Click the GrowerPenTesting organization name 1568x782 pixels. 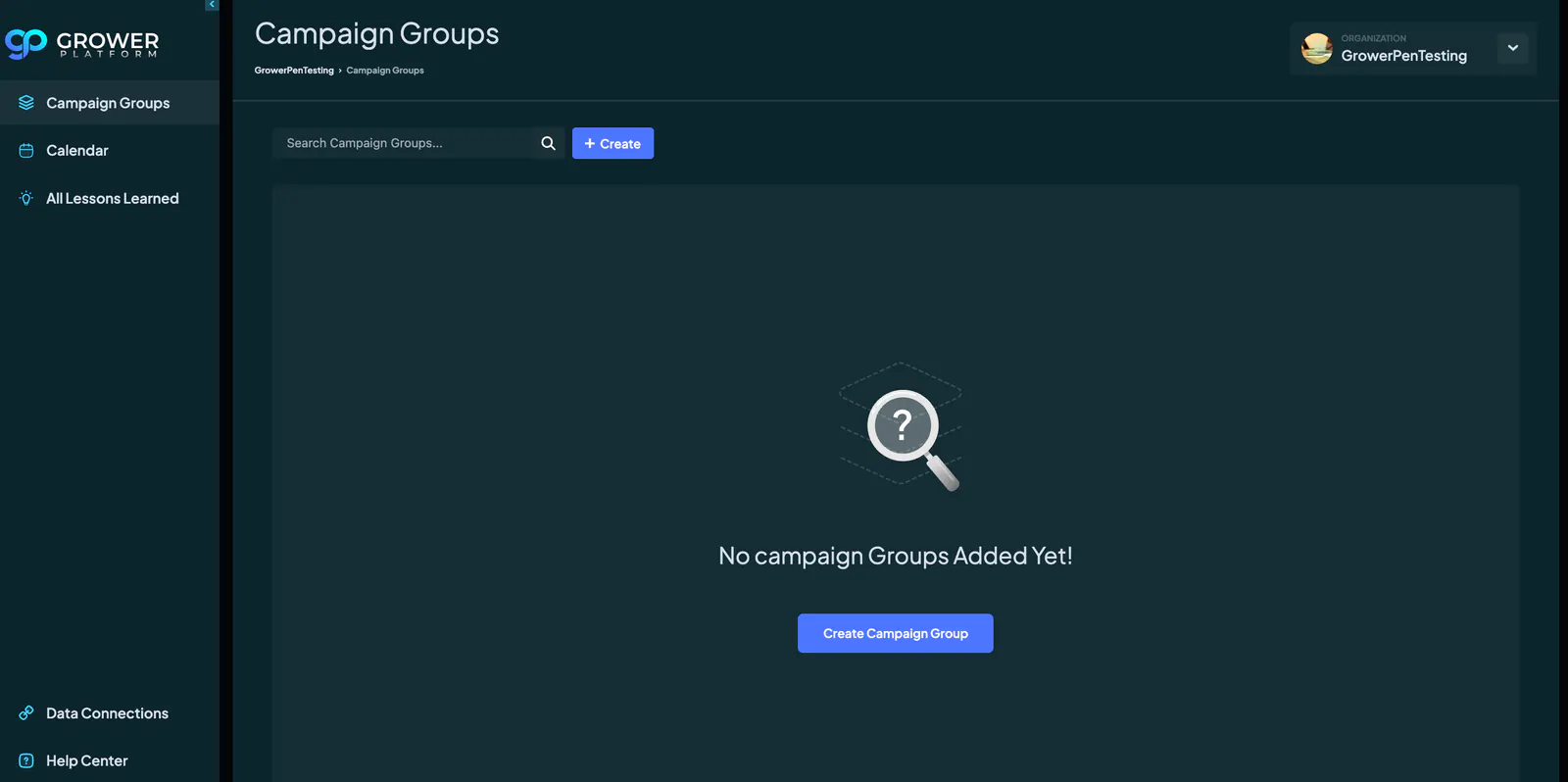[1403, 56]
